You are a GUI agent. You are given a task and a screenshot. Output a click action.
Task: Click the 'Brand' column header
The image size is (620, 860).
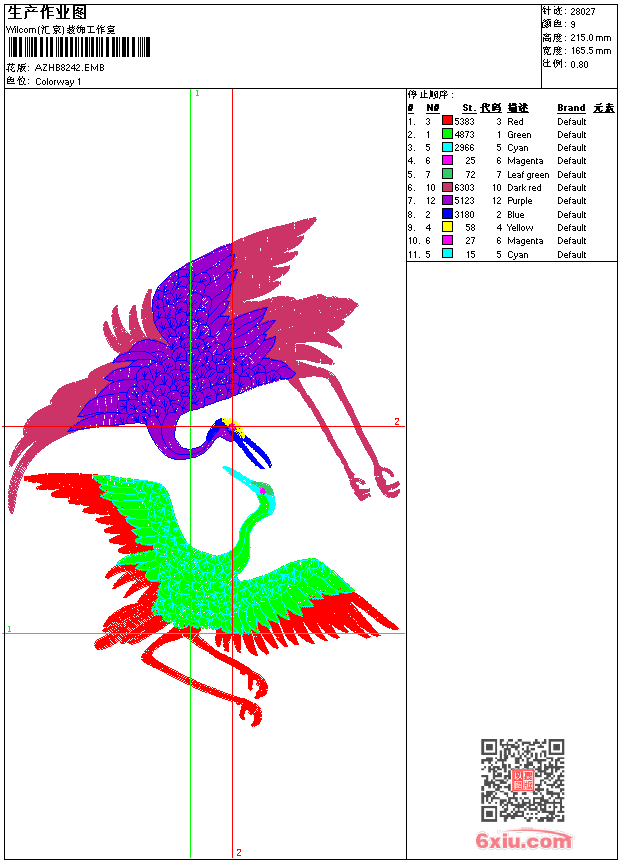click(x=571, y=108)
